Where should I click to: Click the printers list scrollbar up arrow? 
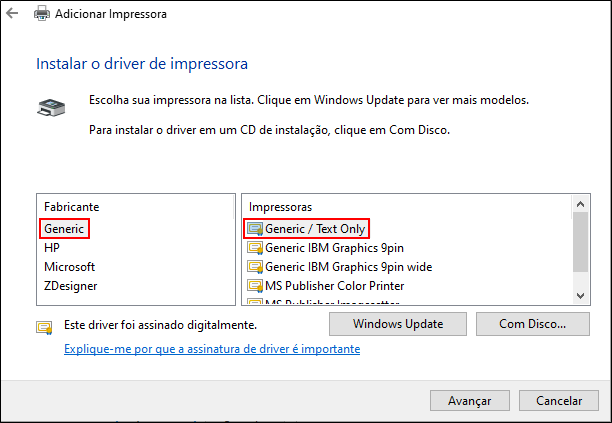coord(580,206)
